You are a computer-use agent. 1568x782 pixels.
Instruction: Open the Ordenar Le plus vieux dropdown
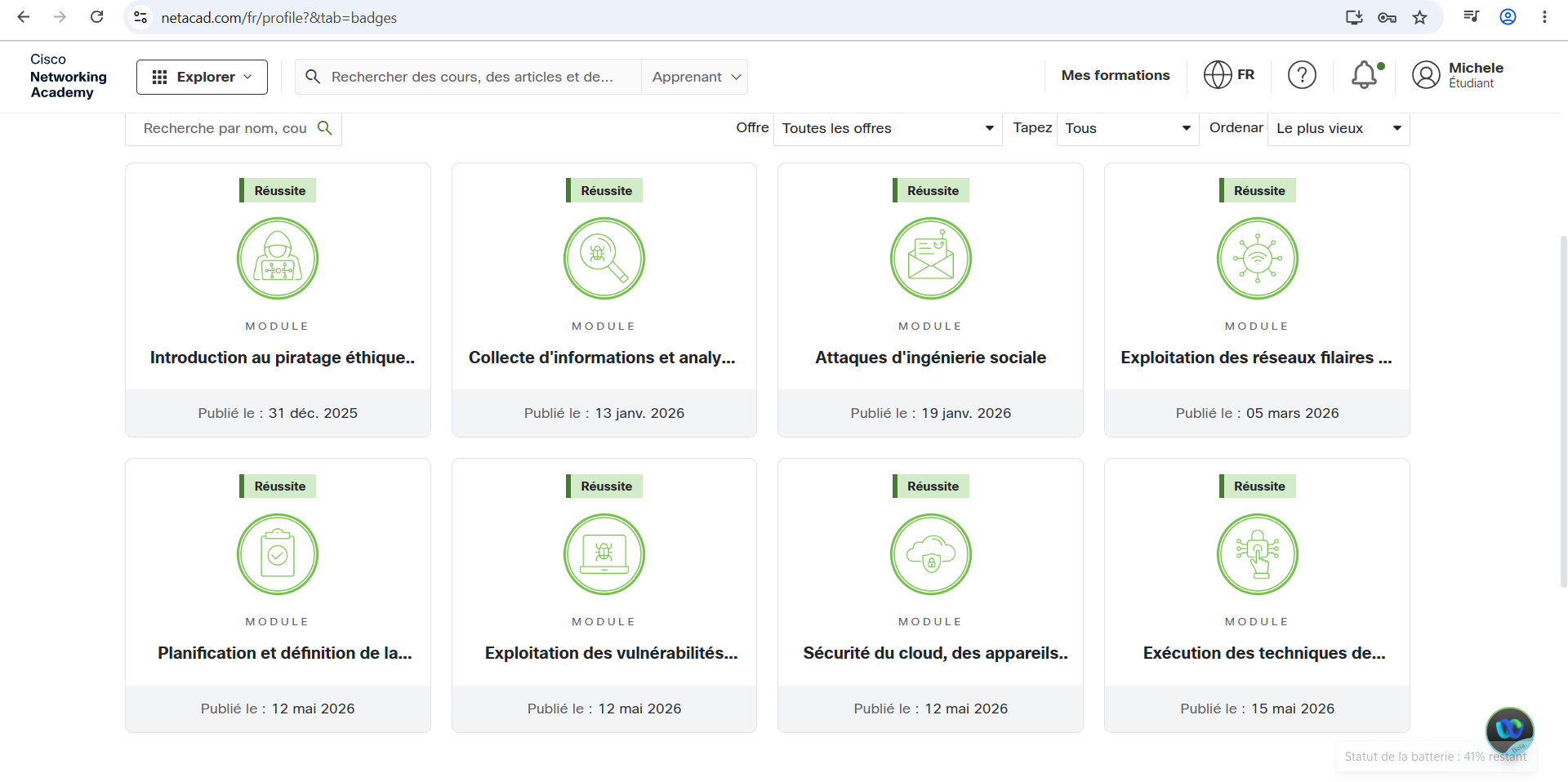point(1339,128)
